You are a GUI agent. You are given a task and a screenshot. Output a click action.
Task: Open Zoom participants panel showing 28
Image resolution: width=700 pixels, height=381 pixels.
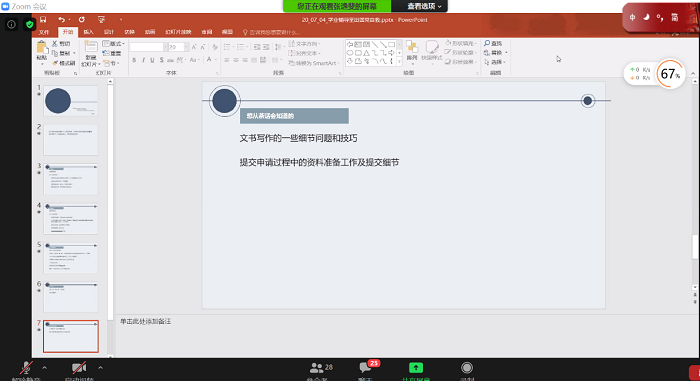(321, 371)
